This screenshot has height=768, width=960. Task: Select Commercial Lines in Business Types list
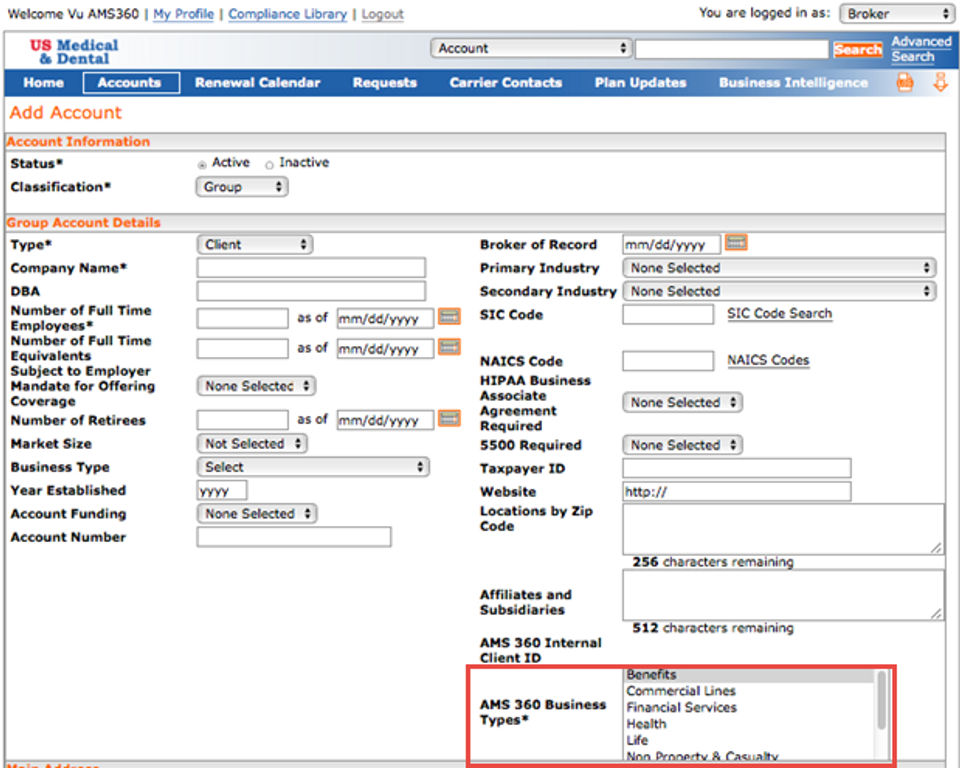(749, 691)
